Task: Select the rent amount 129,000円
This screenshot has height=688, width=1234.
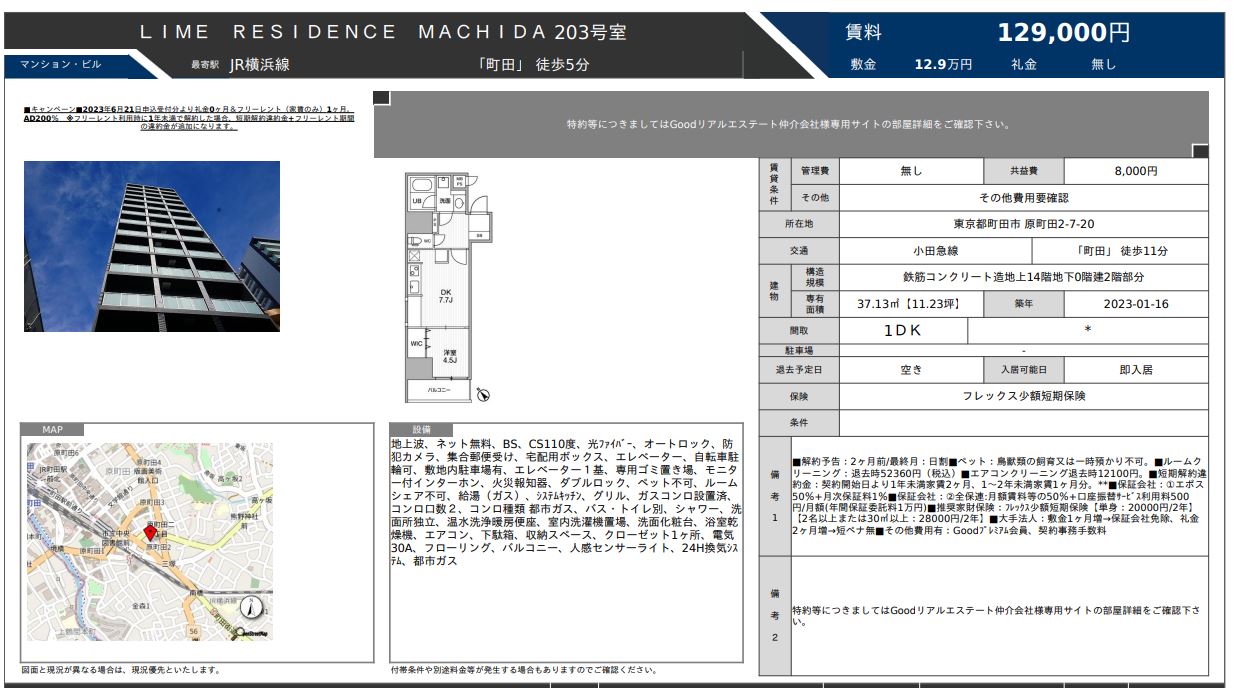Action: (1064, 32)
